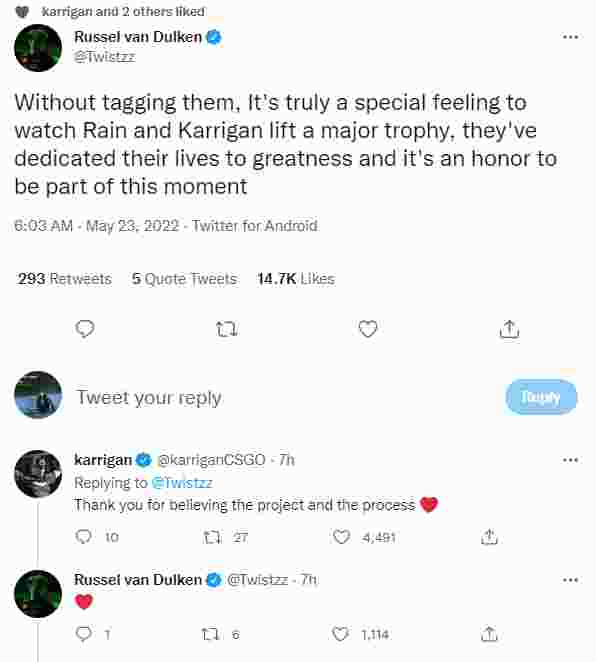Retweet the main tweet by Russel van Dulken
Screen dimensions: 596x662
(227, 329)
